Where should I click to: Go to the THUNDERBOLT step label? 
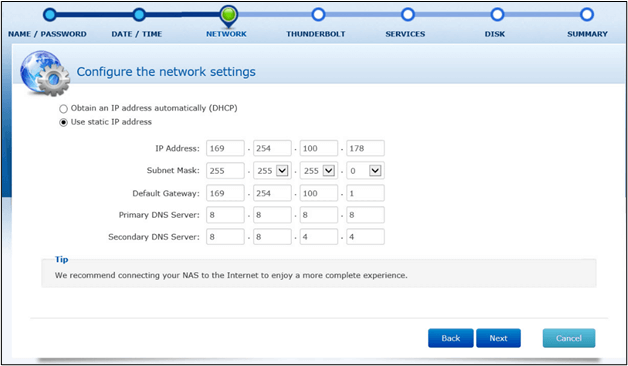pyautogui.click(x=316, y=34)
